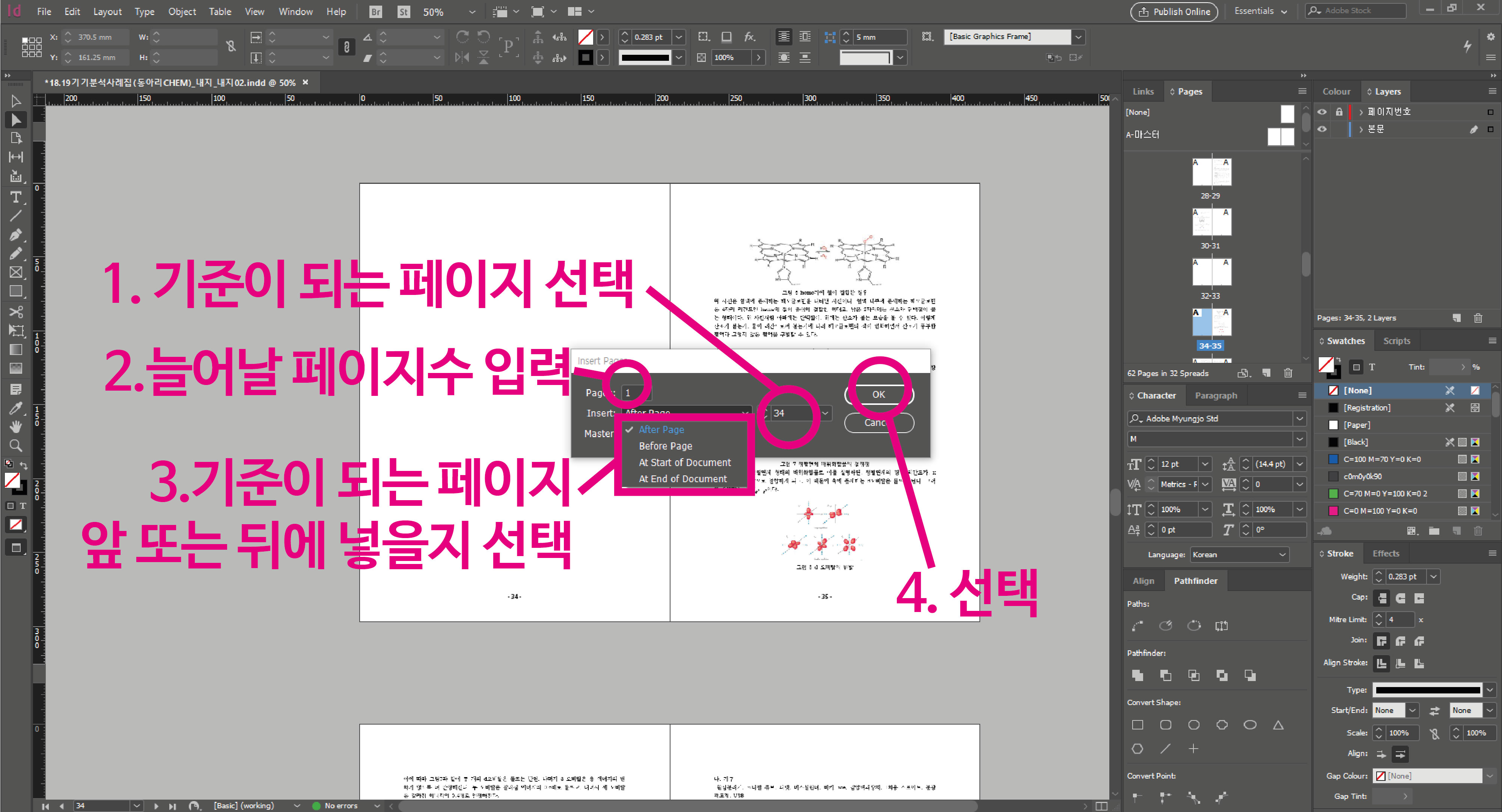Select Bevel Join in Stroke panel
Image resolution: width=1502 pixels, height=812 pixels.
coord(1419,641)
